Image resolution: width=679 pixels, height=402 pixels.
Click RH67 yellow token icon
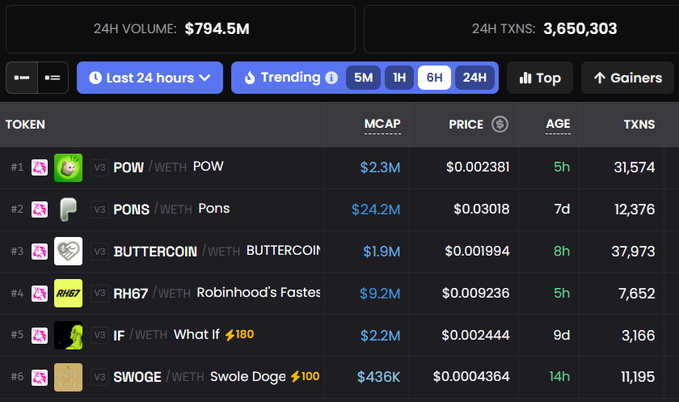pos(68,293)
